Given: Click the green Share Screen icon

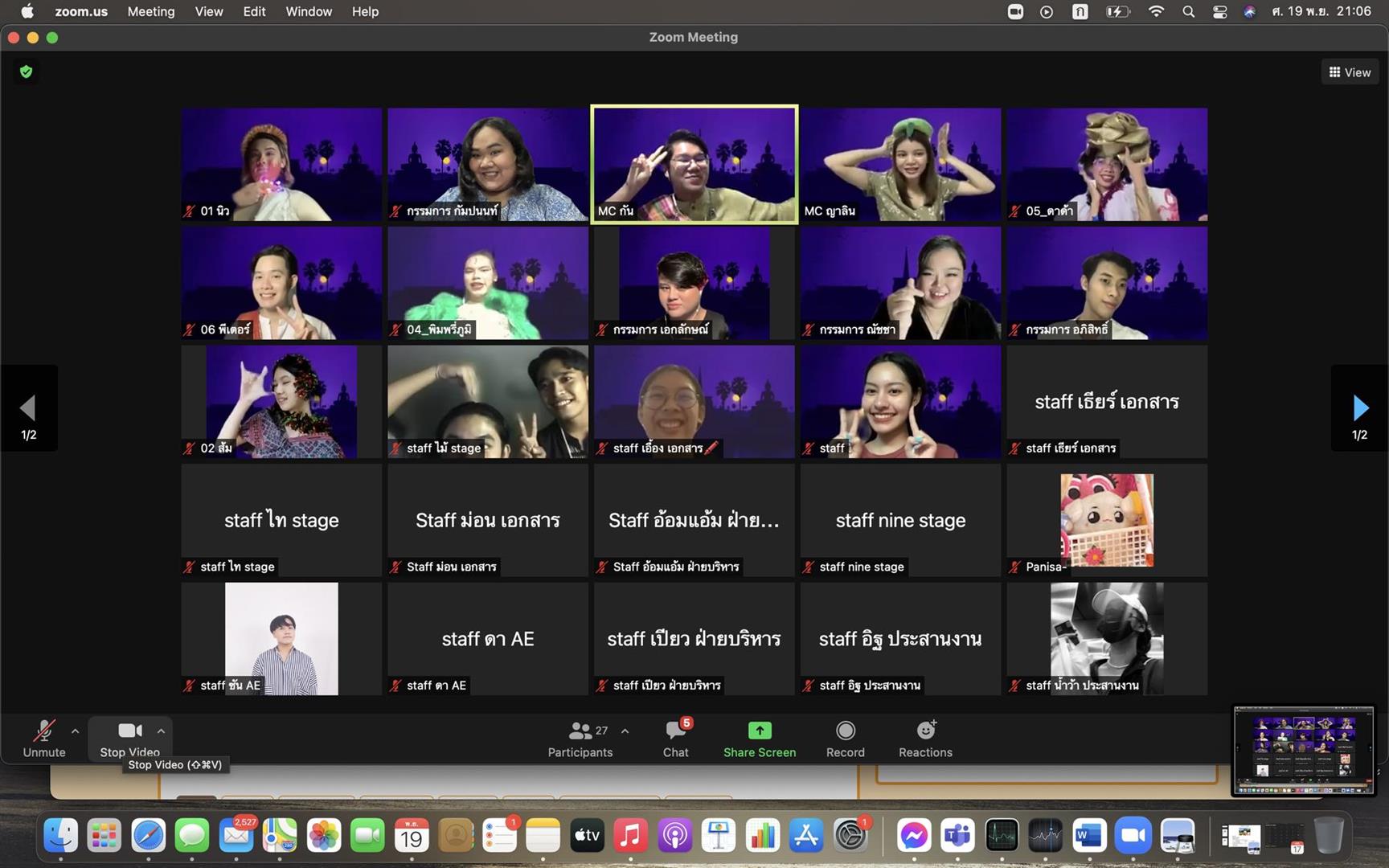Looking at the screenshot, I should (x=760, y=731).
